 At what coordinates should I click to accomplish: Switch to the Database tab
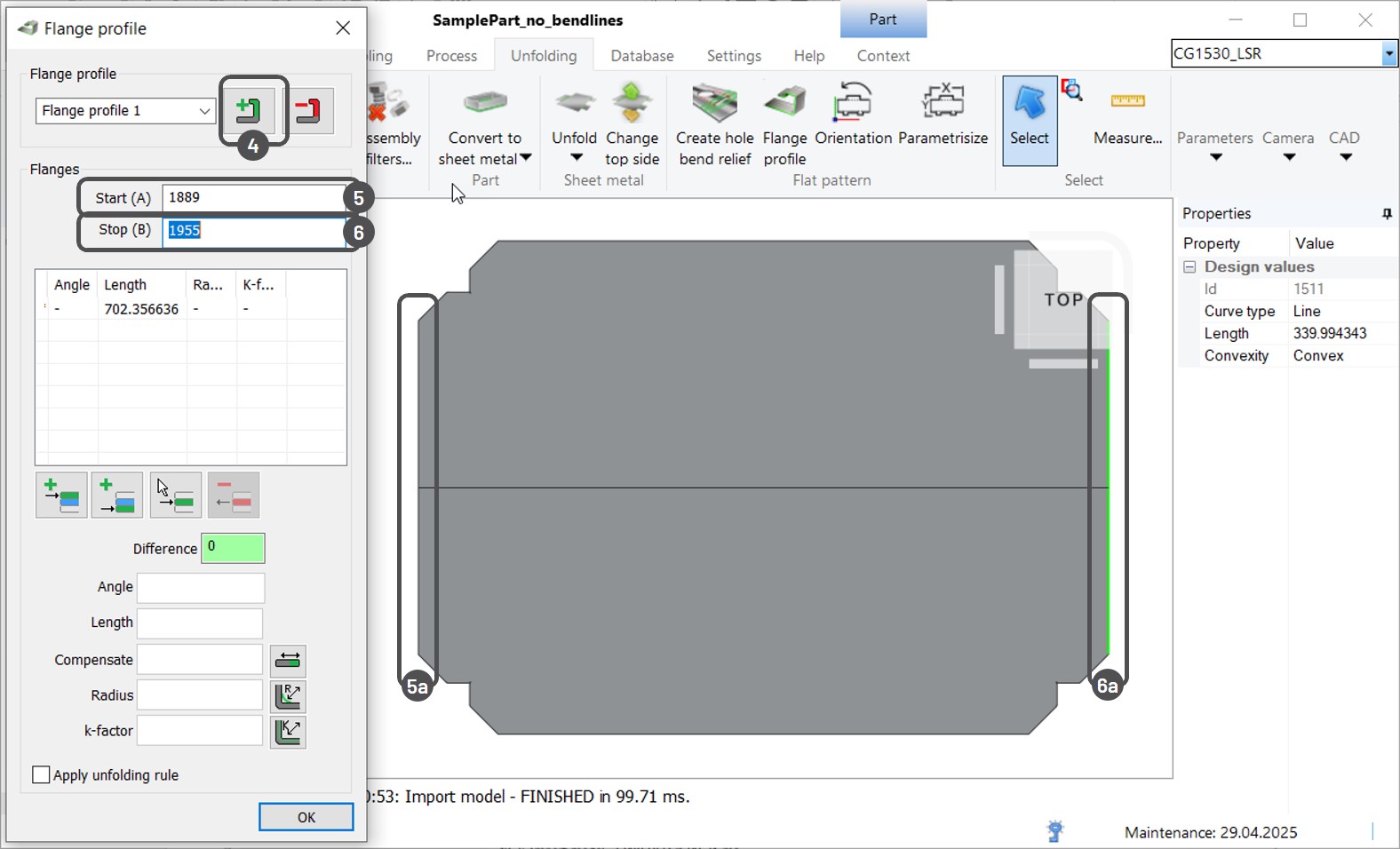click(x=641, y=56)
